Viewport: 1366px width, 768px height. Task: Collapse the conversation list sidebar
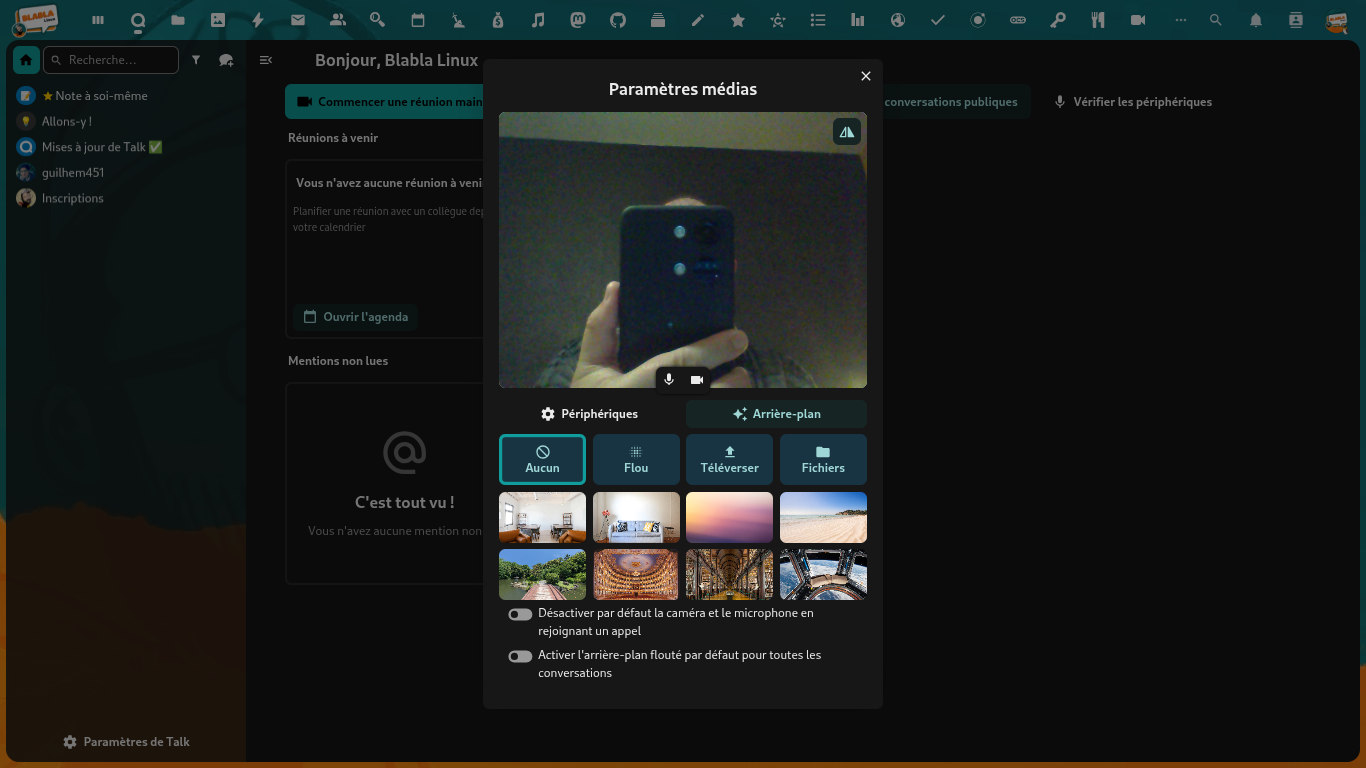pyautogui.click(x=266, y=60)
